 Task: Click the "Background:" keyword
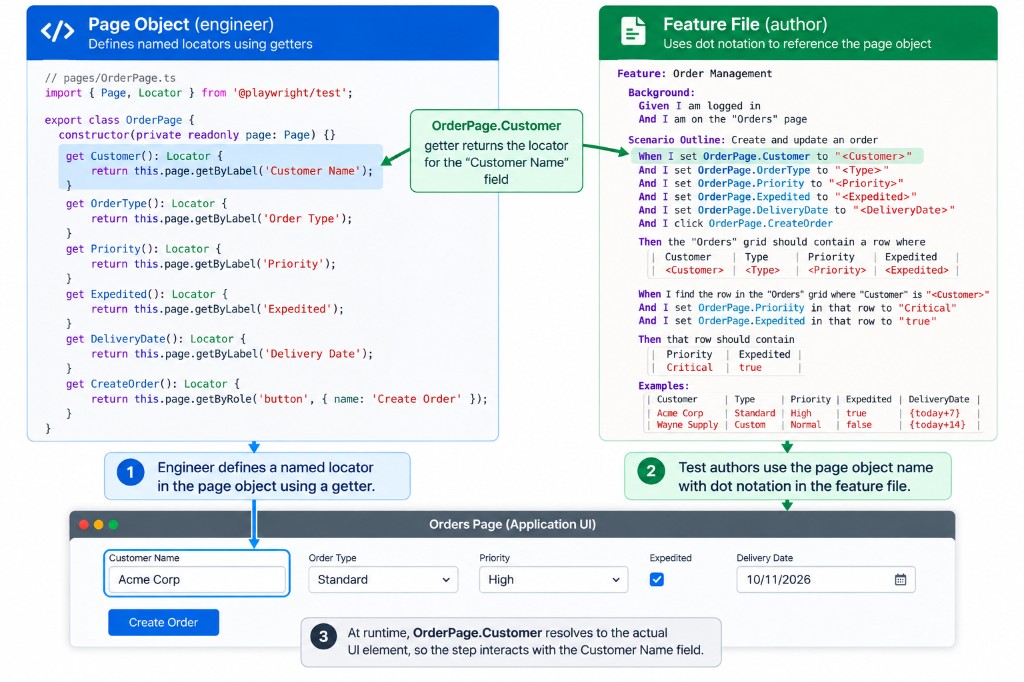(661, 93)
